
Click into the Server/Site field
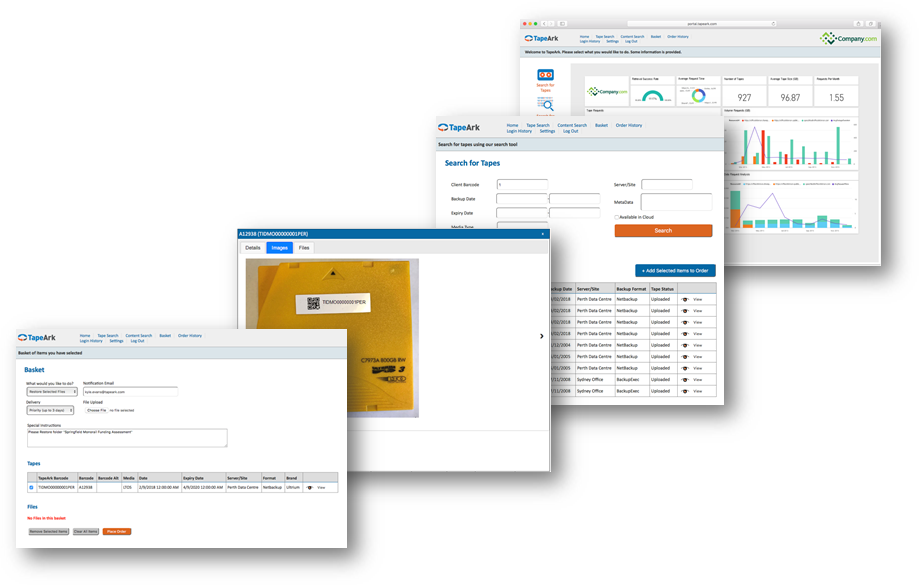click(x=667, y=184)
